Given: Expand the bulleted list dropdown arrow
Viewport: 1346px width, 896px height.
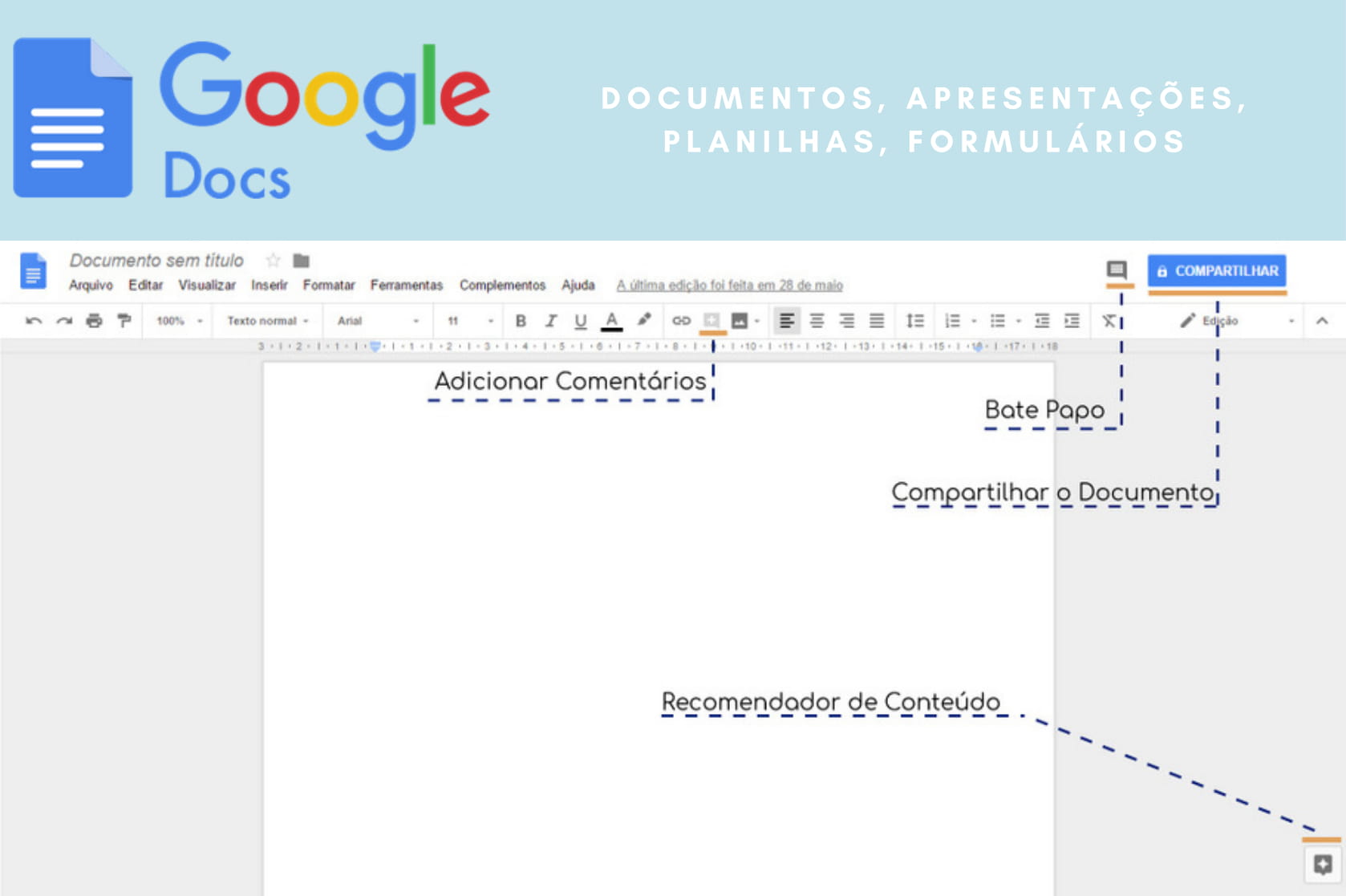Looking at the screenshot, I should coord(1019,321).
